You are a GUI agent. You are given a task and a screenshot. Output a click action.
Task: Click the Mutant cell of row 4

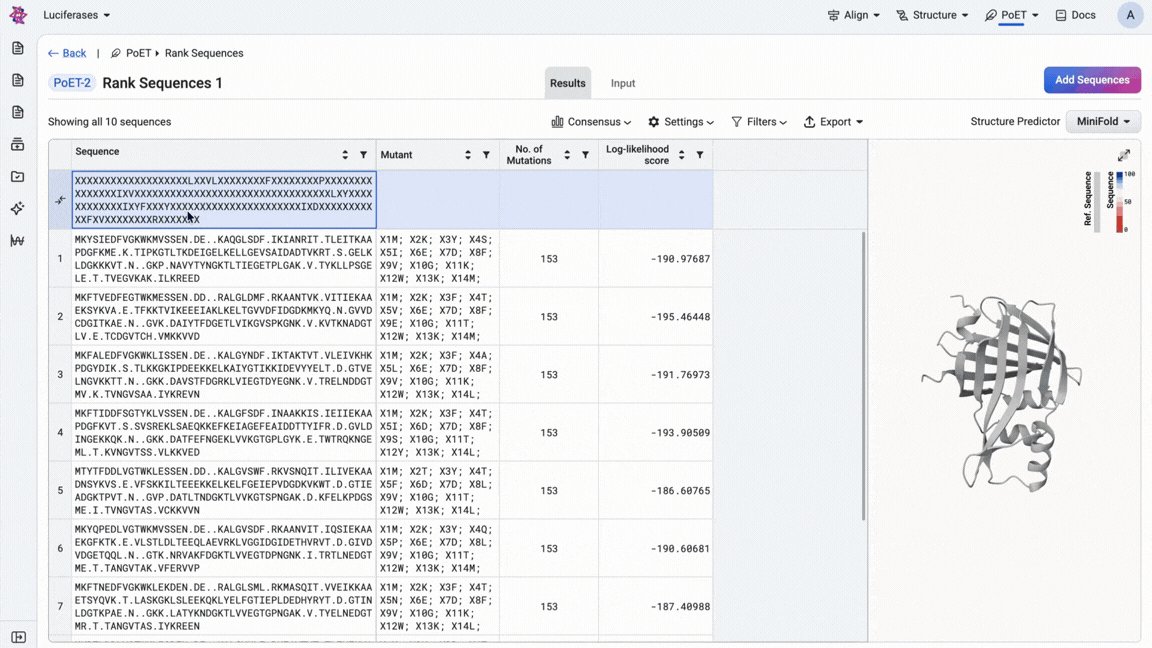[x=438, y=433]
